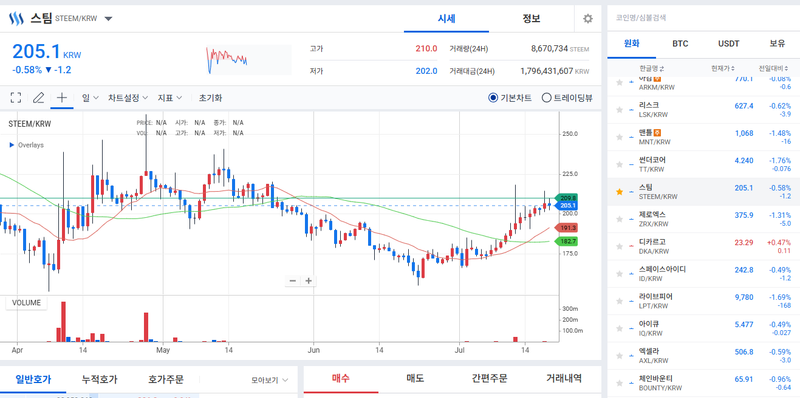Viewport: 800px width, 398px height.
Task: Open the 매도 sell tab
Action: coord(415,379)
